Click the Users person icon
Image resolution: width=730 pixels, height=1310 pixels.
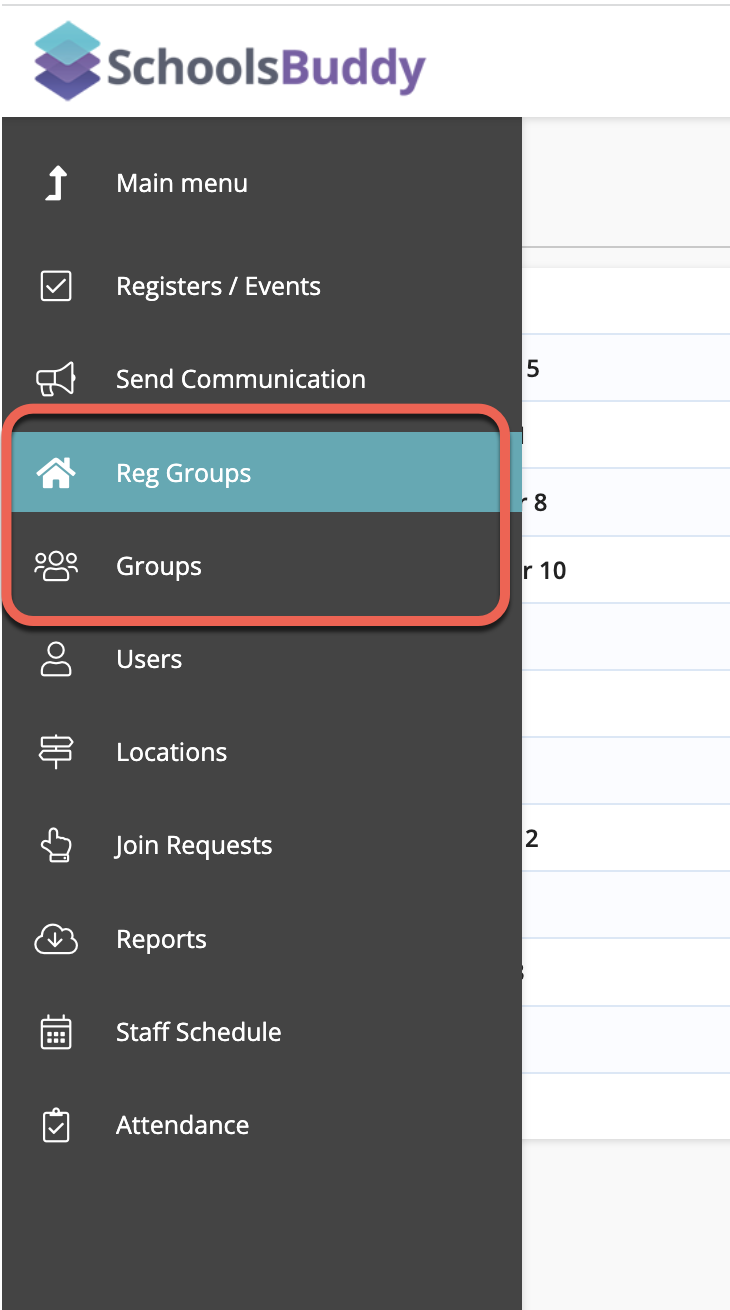pos(56,659)
